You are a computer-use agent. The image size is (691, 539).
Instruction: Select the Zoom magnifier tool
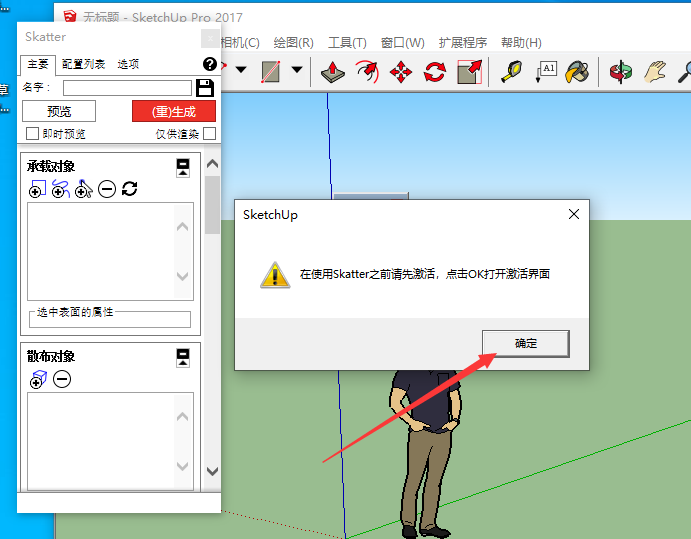684,72
